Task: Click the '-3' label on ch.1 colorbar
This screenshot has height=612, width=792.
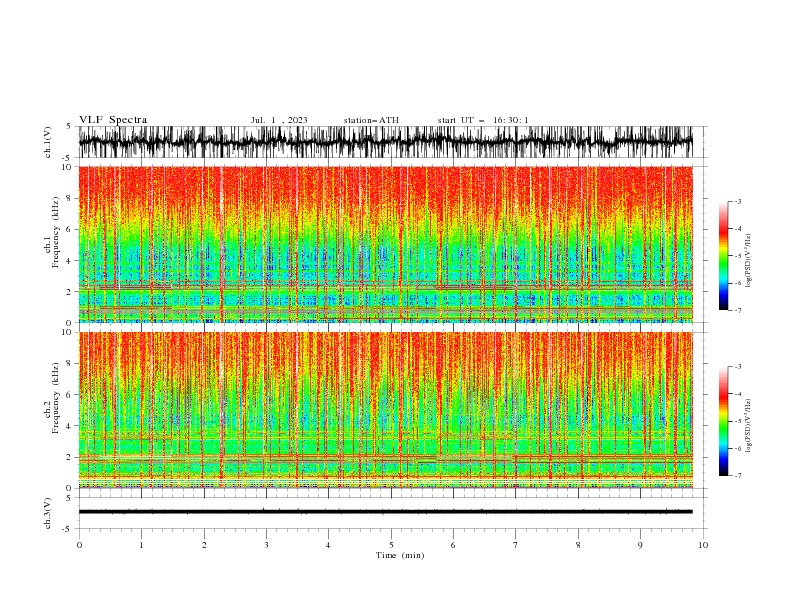Action: pos(737,201)
